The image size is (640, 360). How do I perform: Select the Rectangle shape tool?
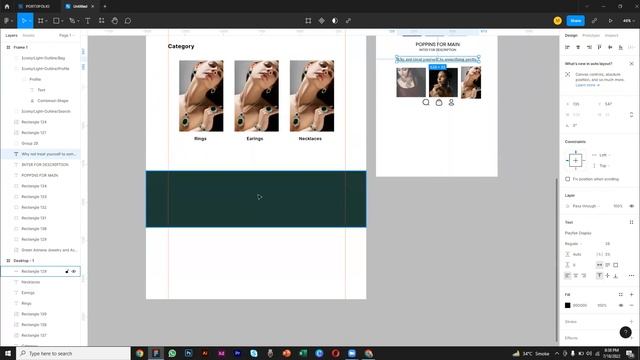point(56,20)
